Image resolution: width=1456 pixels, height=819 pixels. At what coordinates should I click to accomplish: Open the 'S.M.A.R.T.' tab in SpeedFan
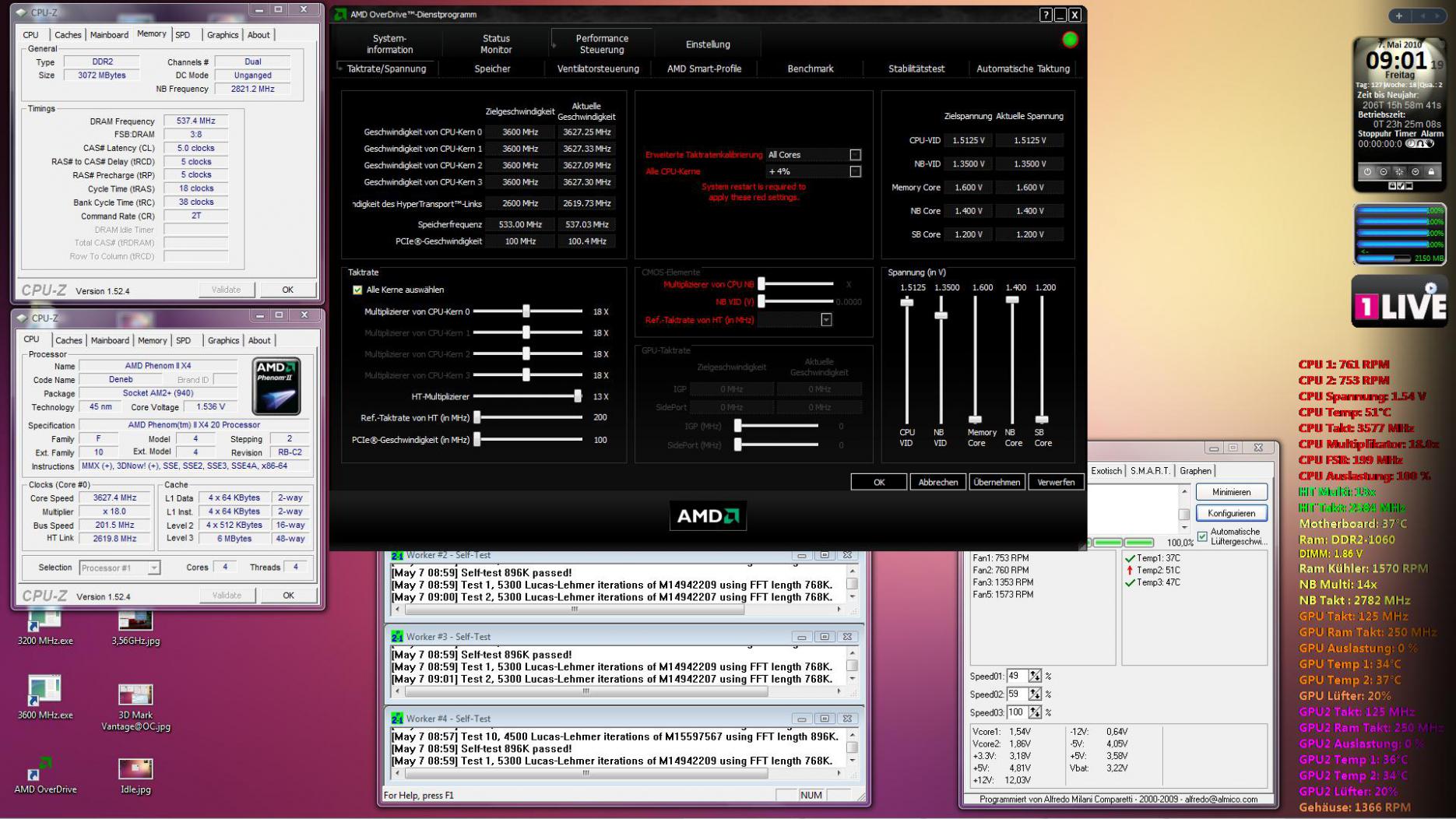1150,471
